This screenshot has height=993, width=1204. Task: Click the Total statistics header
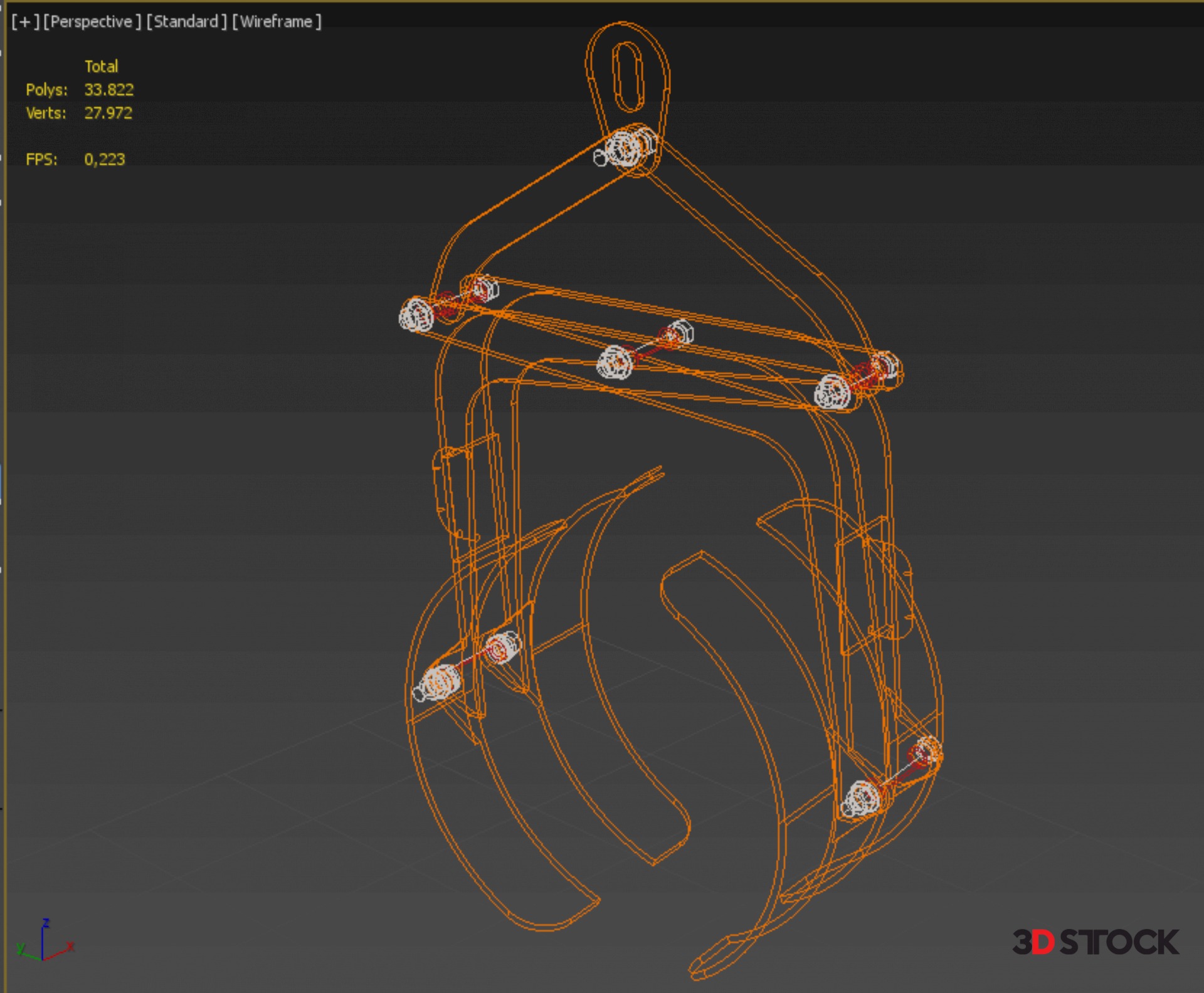tap(101, 66)
